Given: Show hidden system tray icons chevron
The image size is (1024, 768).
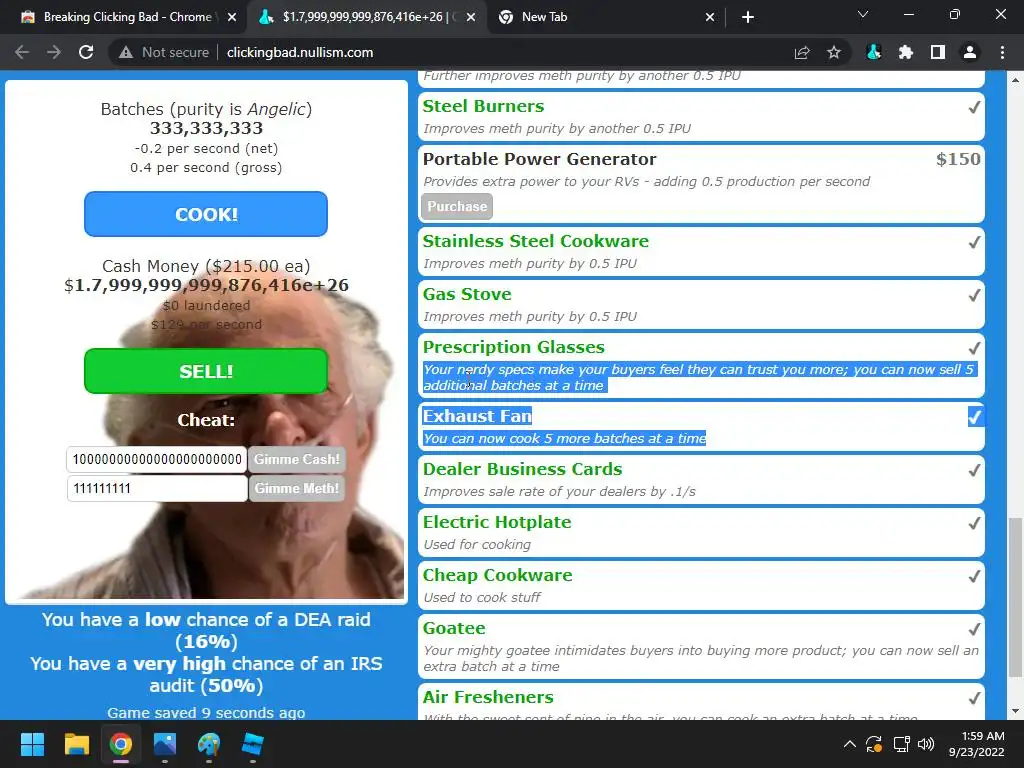Looking at the screenshot, I should point(850,744).
